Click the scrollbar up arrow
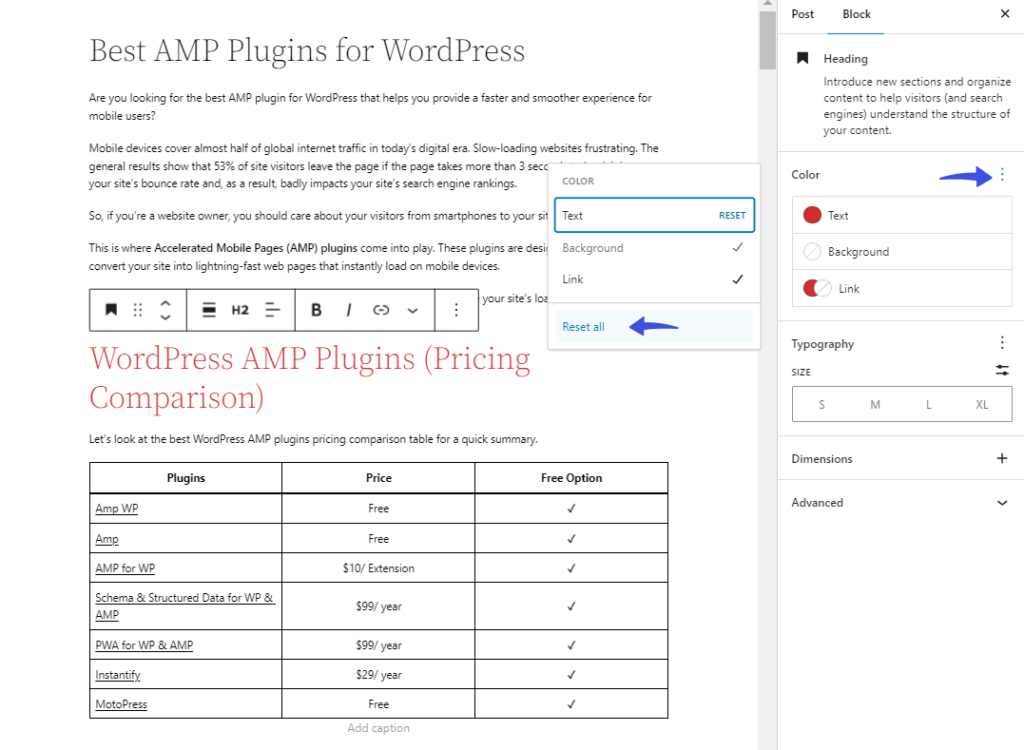This screenshot has height=750, width=1024. click(767, 4)
